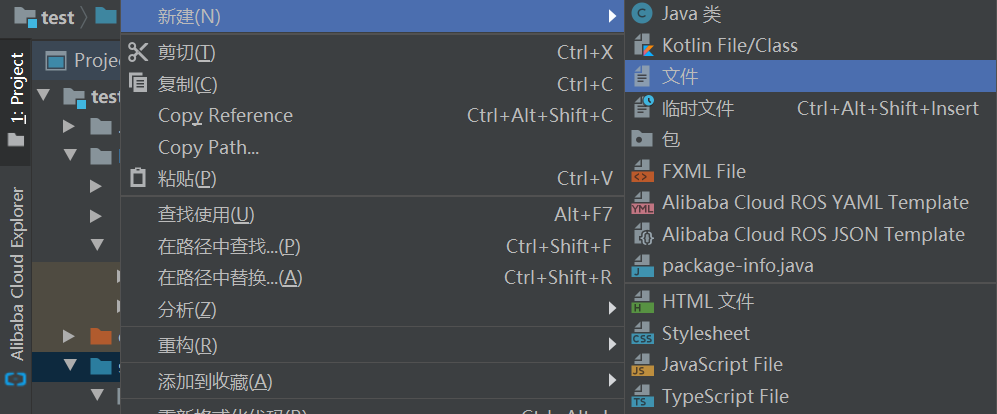This screenshot has height=414, width=997.
Task: Click the clipboard icon beside 粘贴
Action: point(138,177)
